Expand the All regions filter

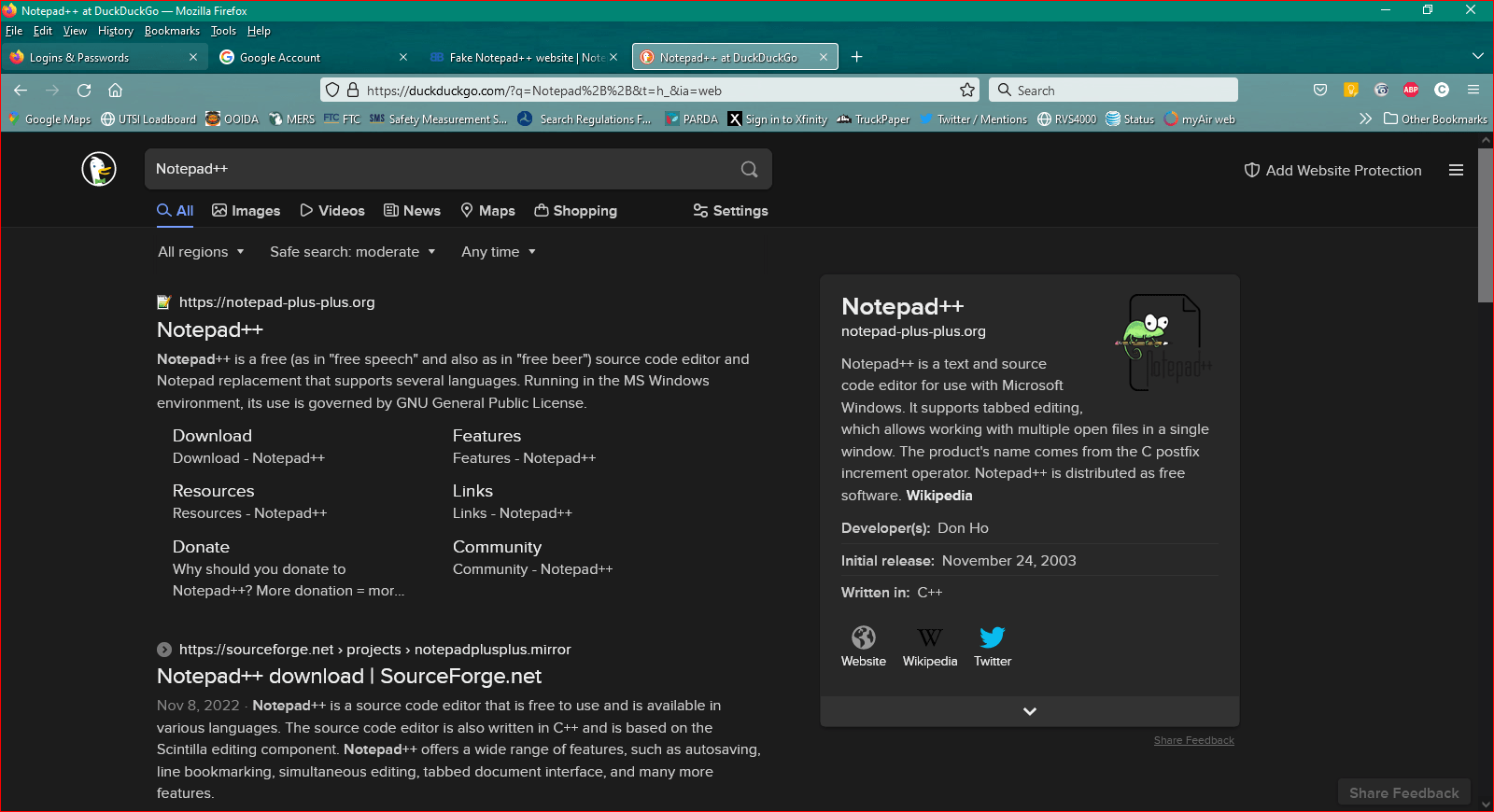[x=201, y=252]
